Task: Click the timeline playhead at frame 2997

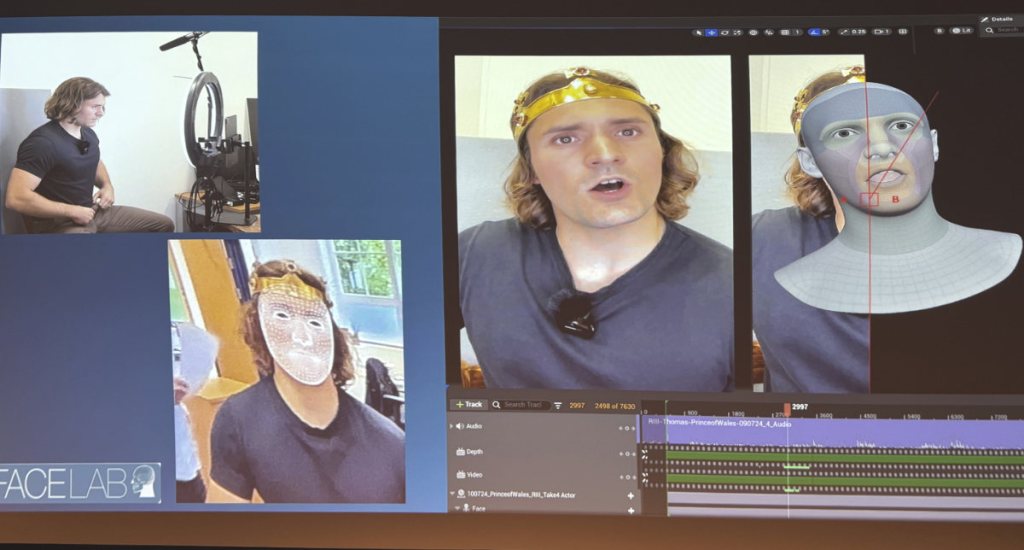Action: click(x=787, y=408)
